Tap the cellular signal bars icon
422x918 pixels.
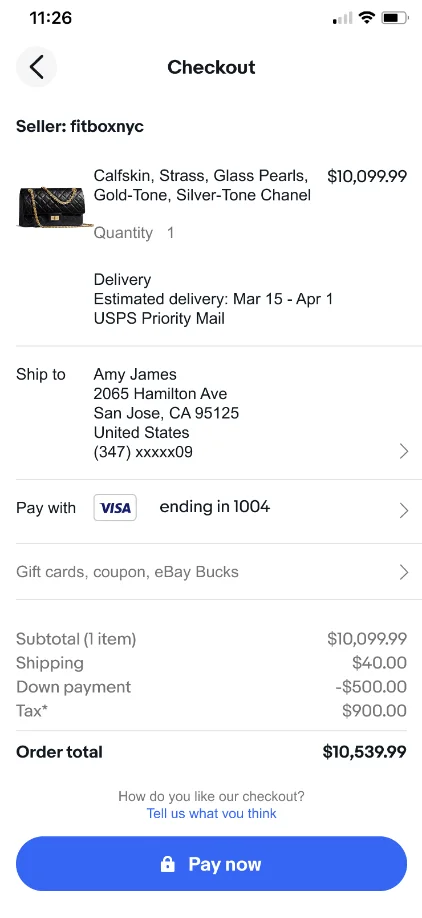pyautogui.click(x=342, y=19)
